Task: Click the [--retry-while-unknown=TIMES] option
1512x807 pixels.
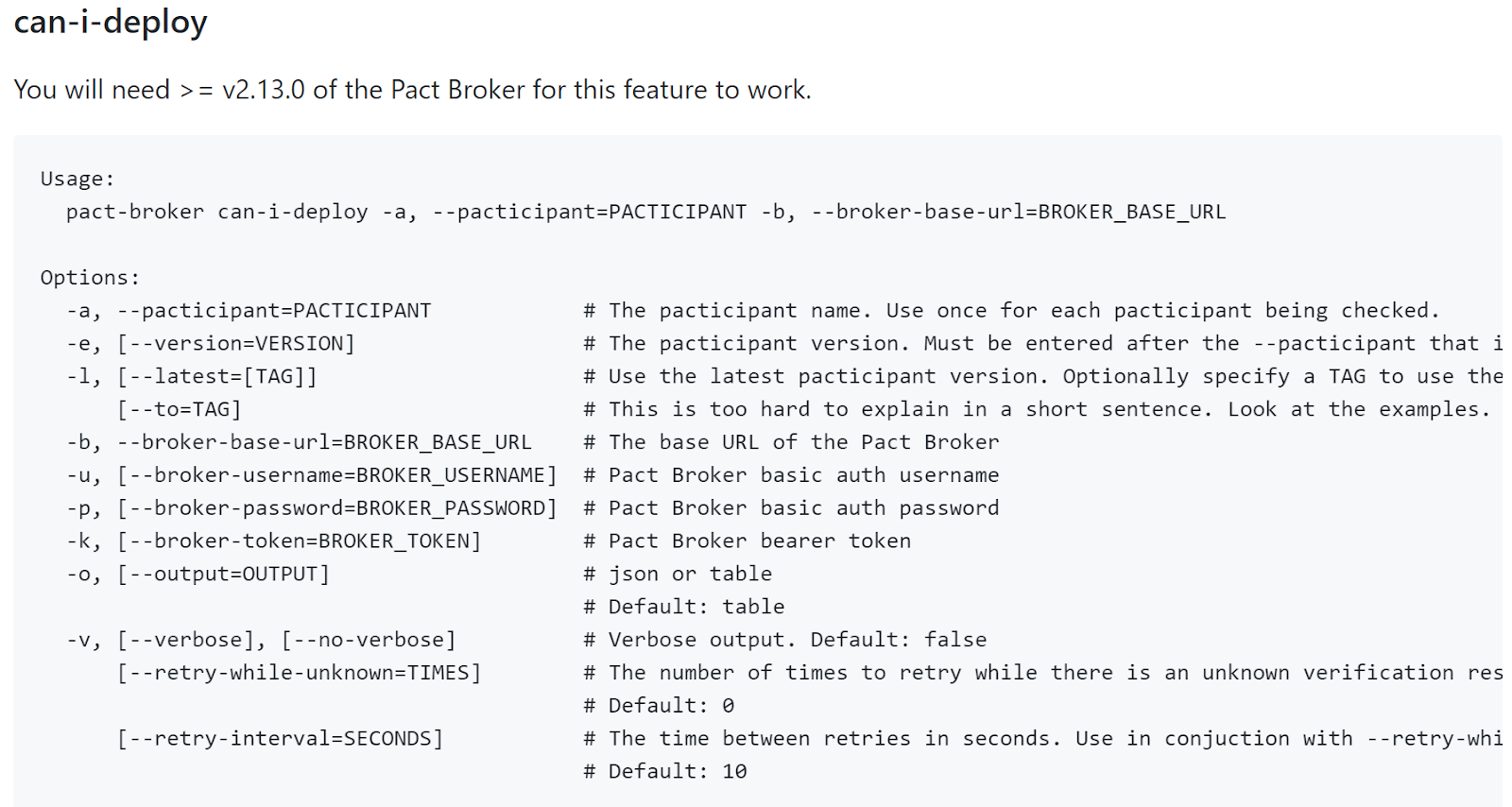Action: pos(299,673)
